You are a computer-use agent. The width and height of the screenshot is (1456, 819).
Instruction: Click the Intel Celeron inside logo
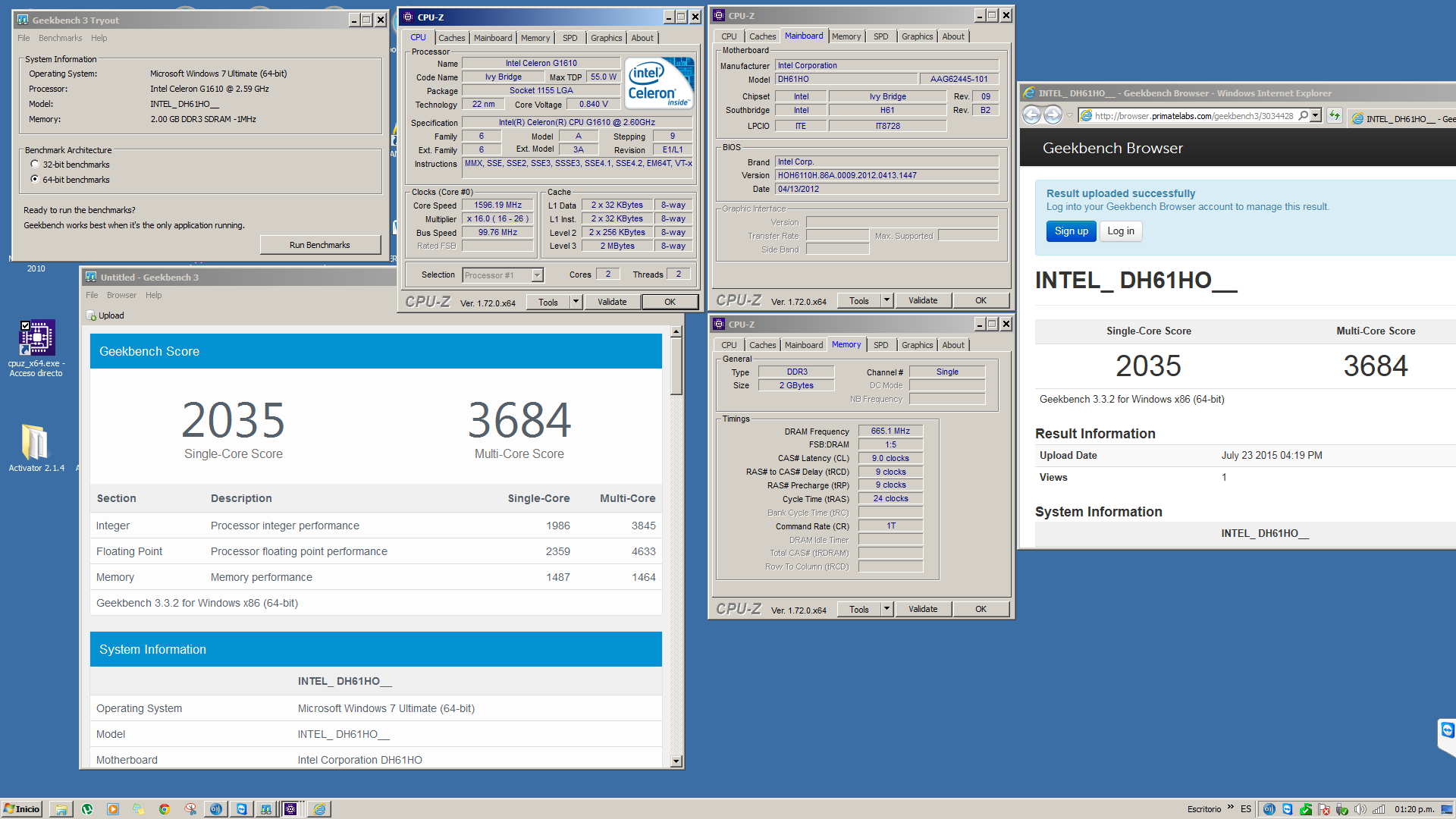(x=660, y=83)
